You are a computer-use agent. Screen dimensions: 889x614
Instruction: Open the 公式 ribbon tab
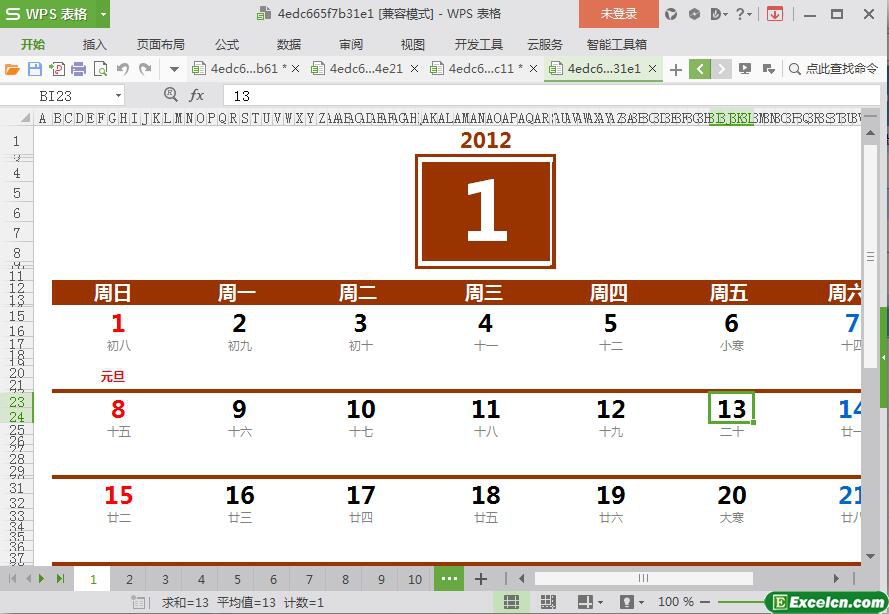point(227,44)
